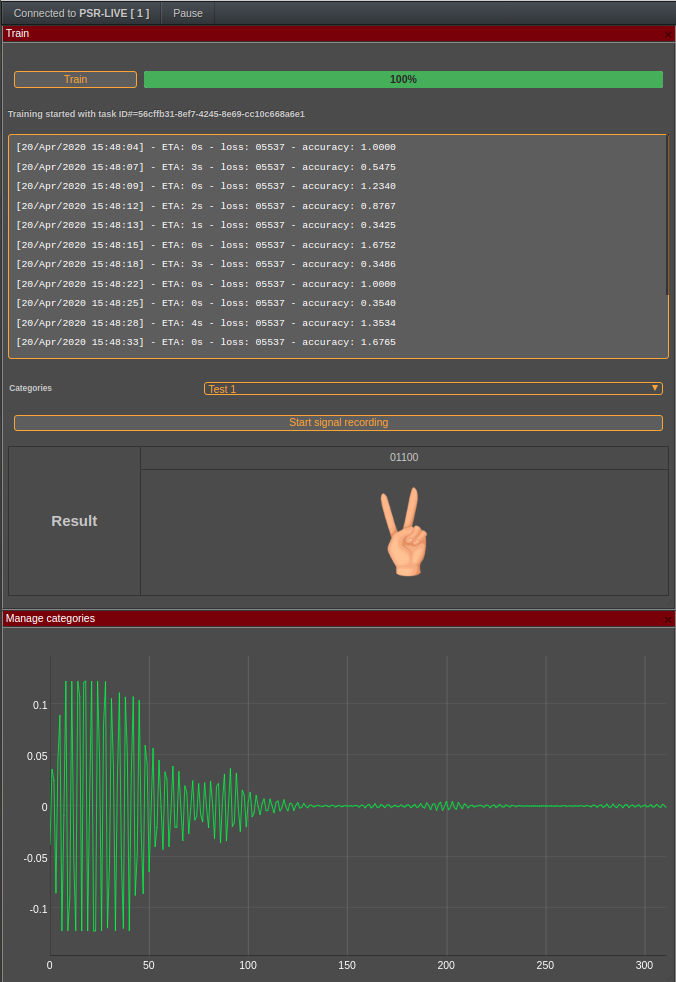The image size is (676, 982).
Task: Open the Test 1 categories combo box
Action: click(x=432, y=388)
